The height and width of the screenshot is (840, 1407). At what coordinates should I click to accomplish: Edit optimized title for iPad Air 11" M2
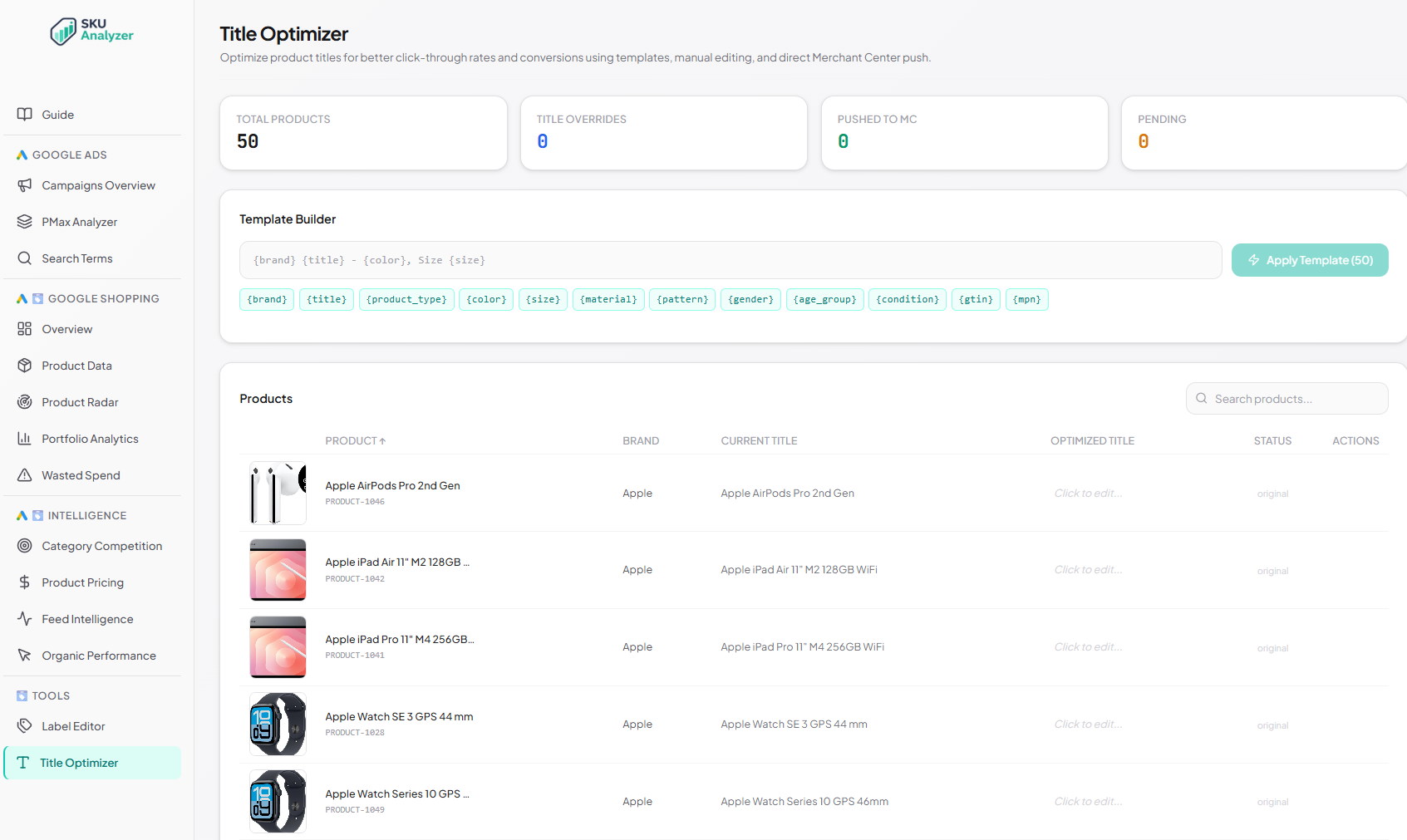1088,570
